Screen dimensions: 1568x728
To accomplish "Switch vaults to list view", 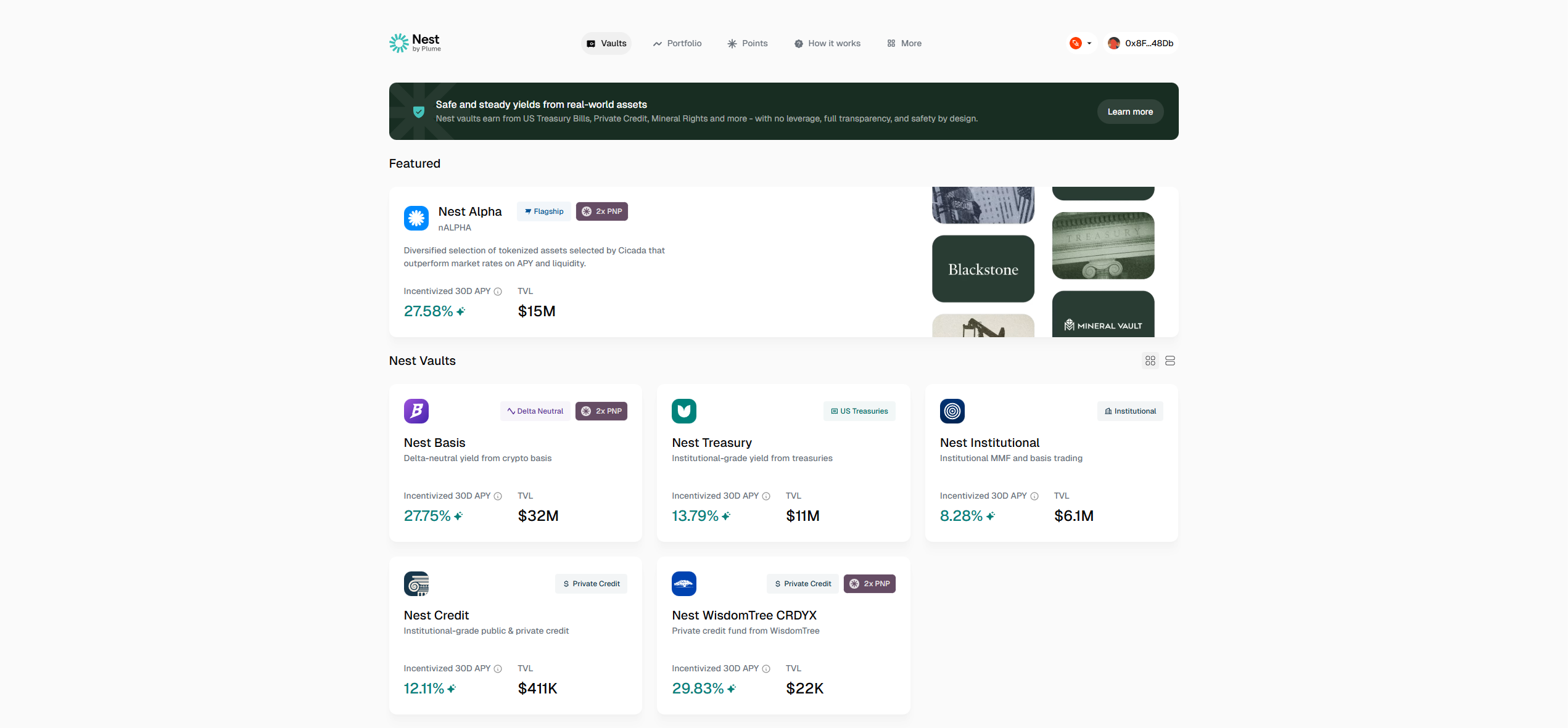I will (x=1170, y=361).
